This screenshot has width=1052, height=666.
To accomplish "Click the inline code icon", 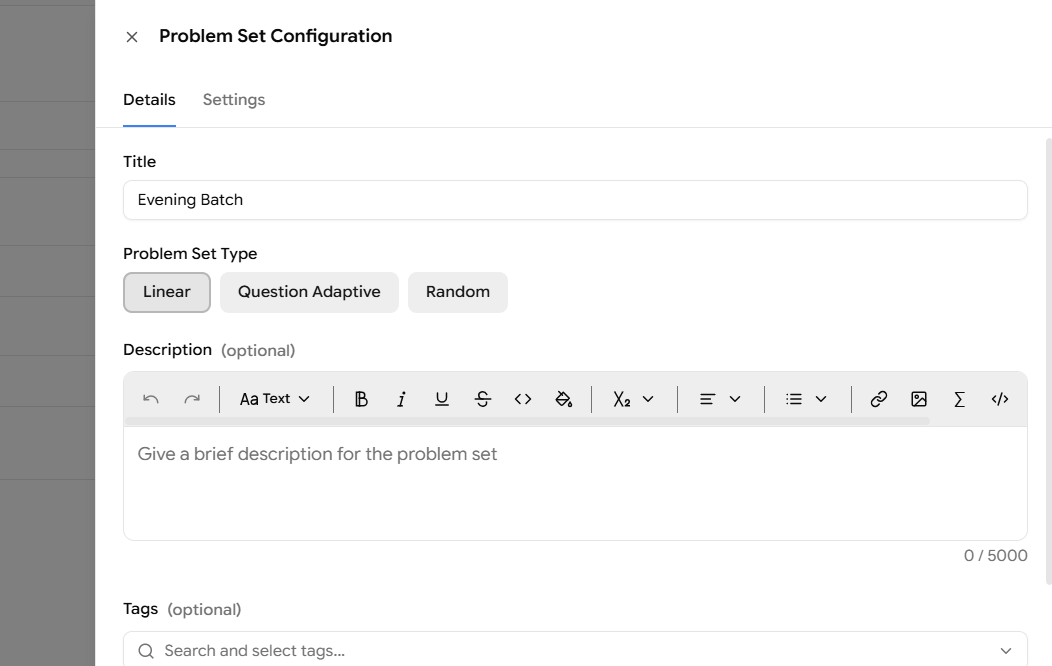I will pyautogui.click(x=523, y=399).
